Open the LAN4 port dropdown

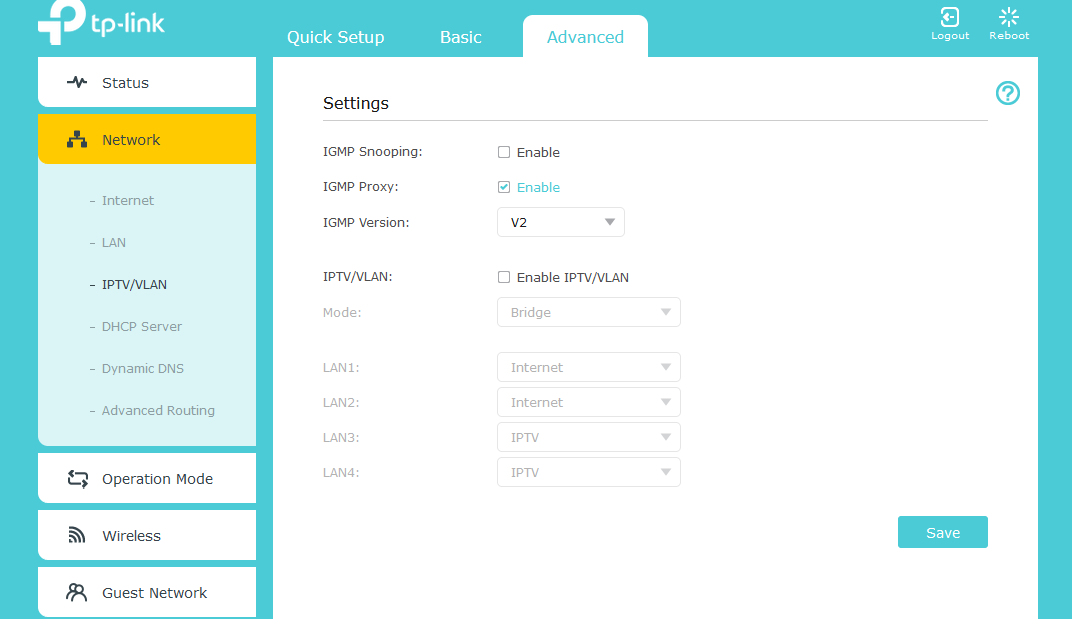coord(589,472)
